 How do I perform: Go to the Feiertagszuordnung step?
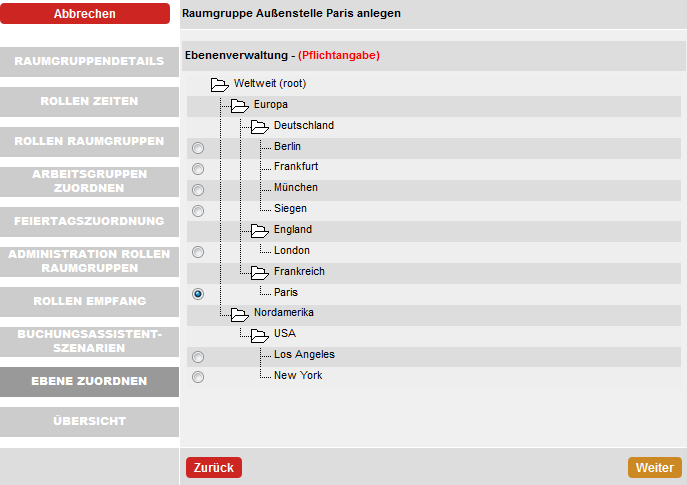89,221
